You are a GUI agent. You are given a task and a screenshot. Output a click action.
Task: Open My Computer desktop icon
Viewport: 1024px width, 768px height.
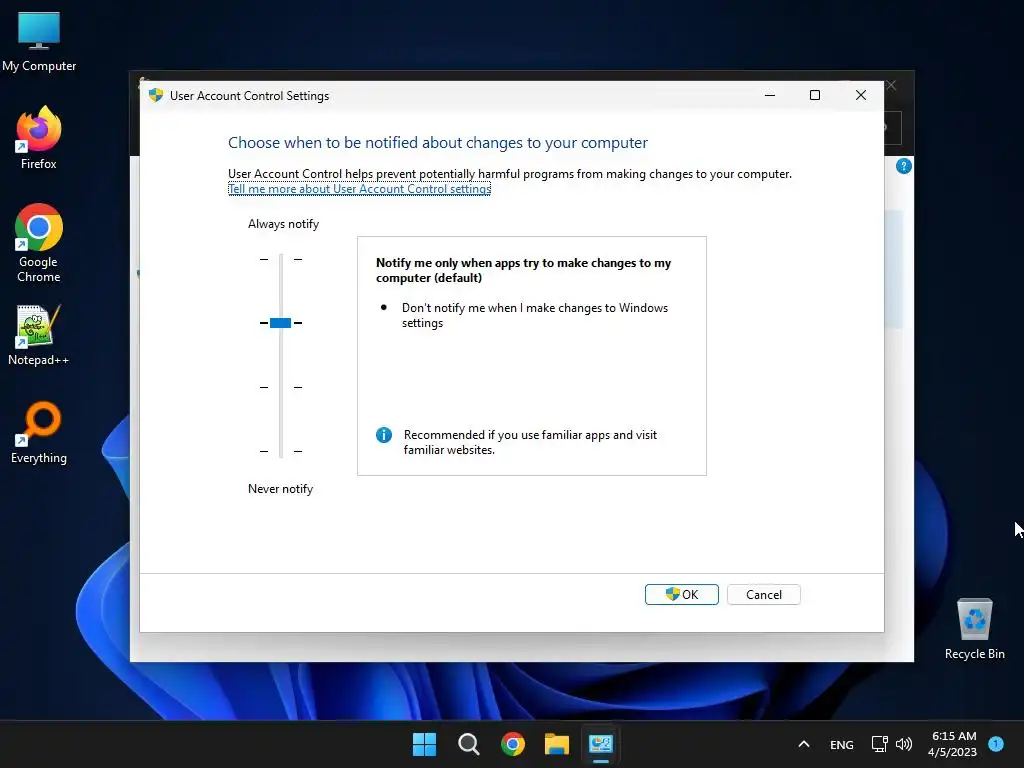[x=39, y=40]
